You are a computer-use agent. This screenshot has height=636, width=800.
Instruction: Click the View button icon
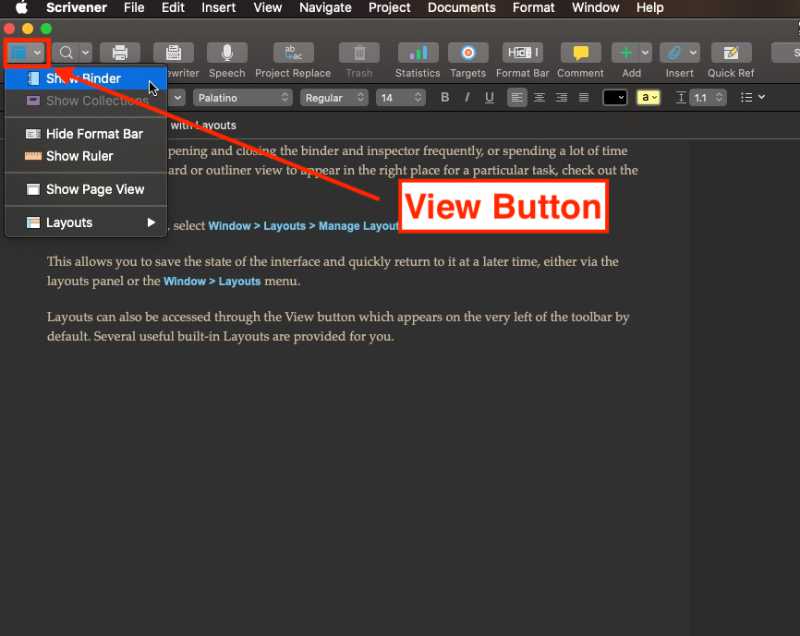[18, 53]
